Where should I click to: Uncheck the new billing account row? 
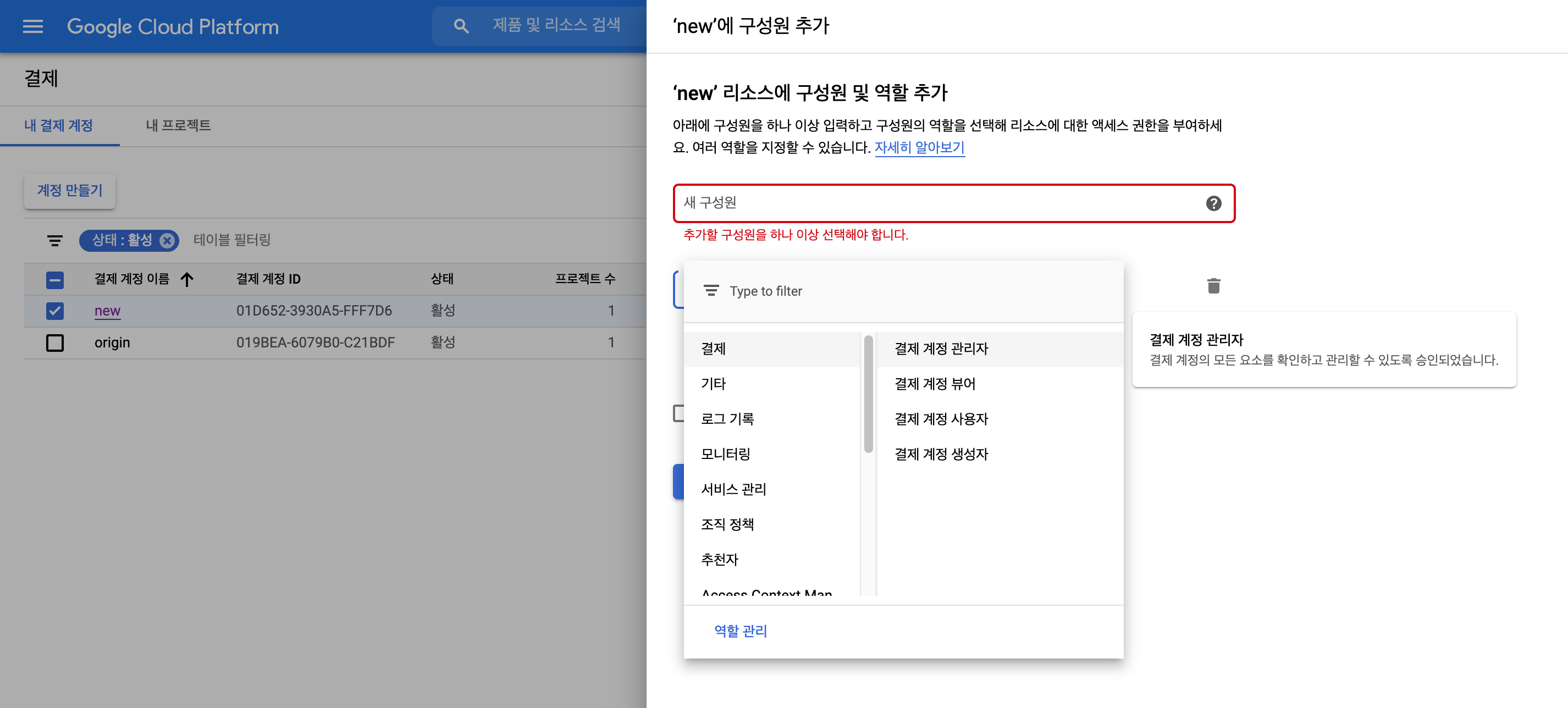[x=55, y=311]
